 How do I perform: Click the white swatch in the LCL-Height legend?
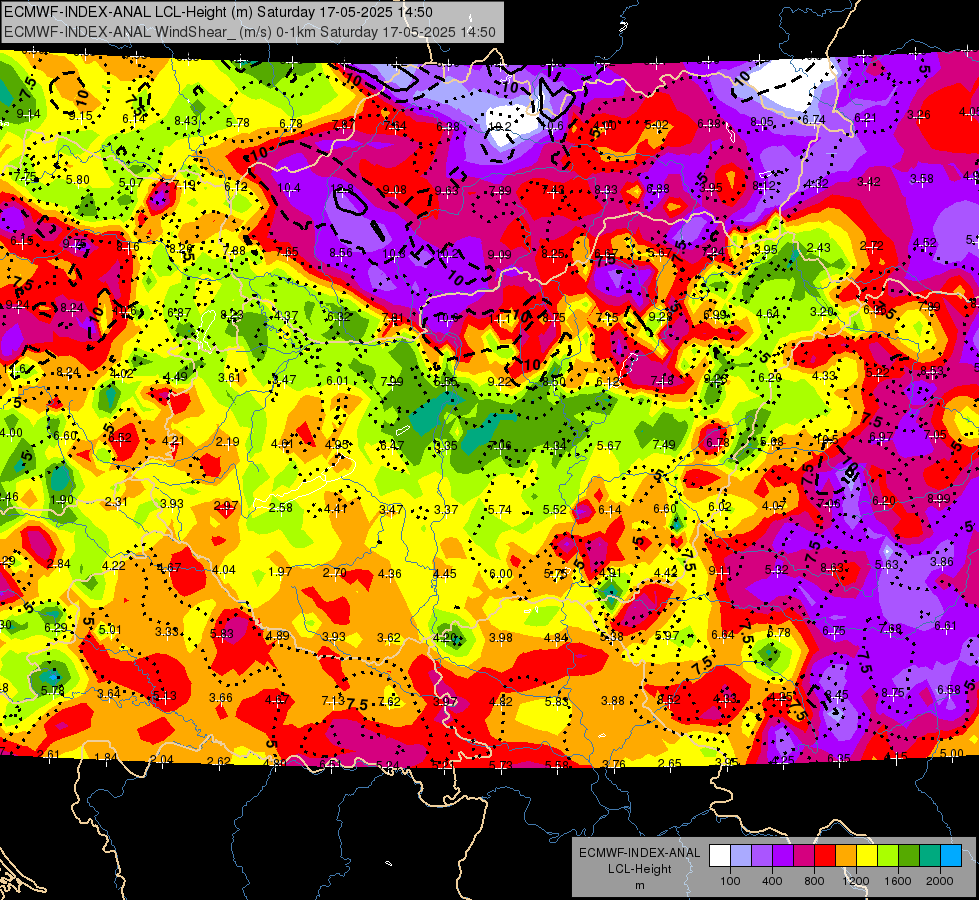tap(720, 855)
